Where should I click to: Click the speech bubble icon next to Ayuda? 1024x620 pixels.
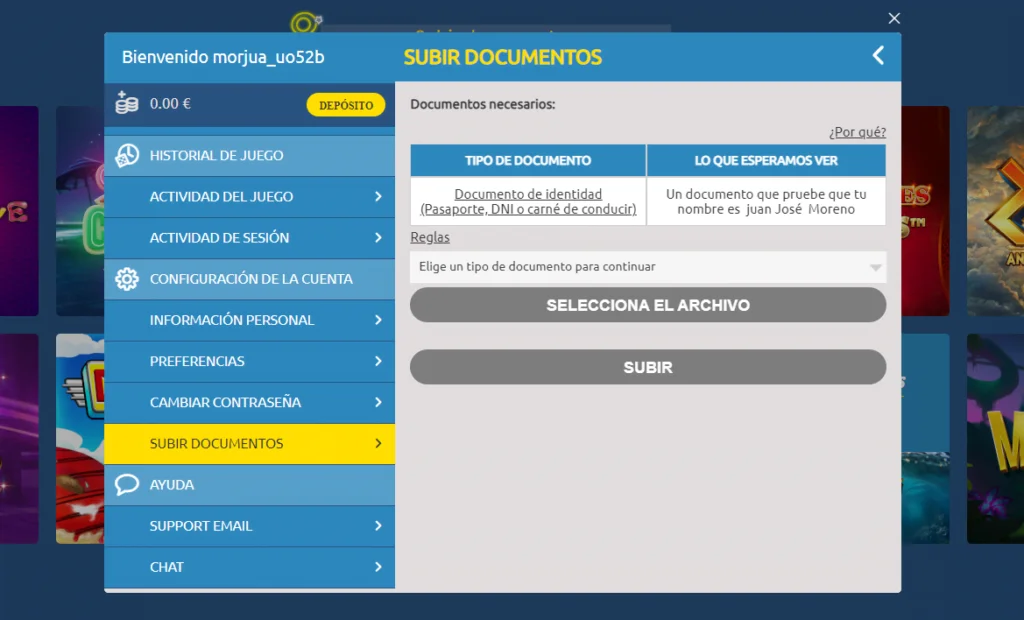pos(127,484)
